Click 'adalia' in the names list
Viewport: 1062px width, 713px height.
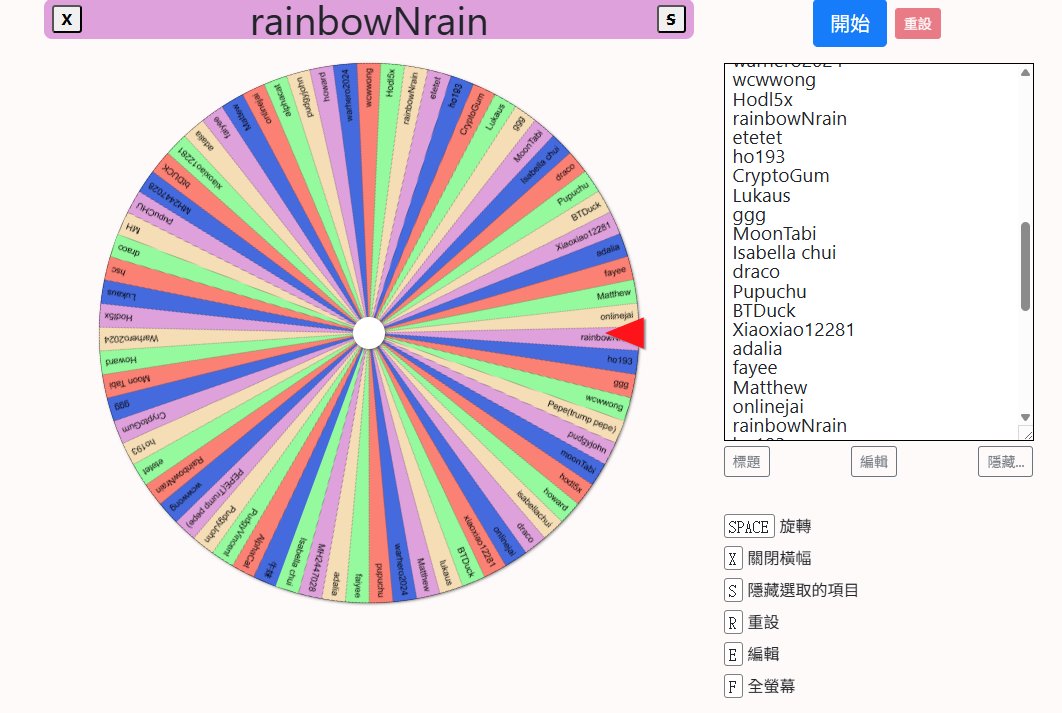(x=757, y=349)
